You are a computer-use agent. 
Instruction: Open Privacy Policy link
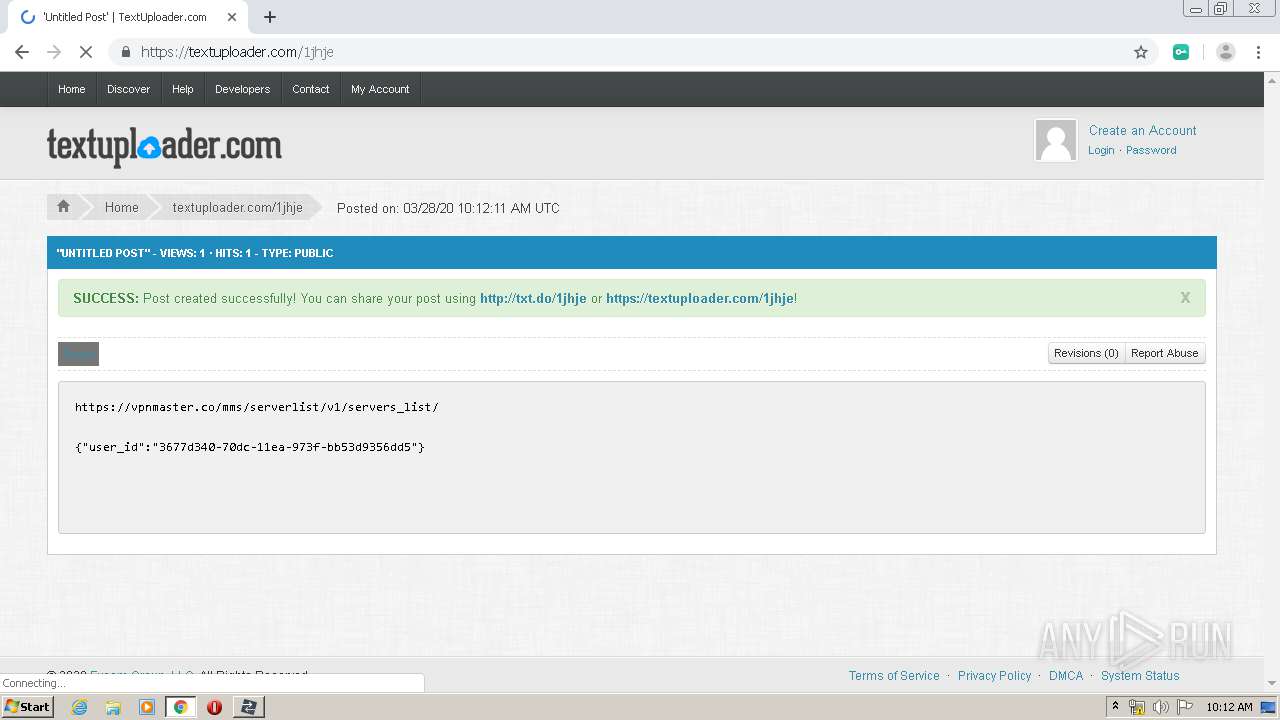(994, 676)
